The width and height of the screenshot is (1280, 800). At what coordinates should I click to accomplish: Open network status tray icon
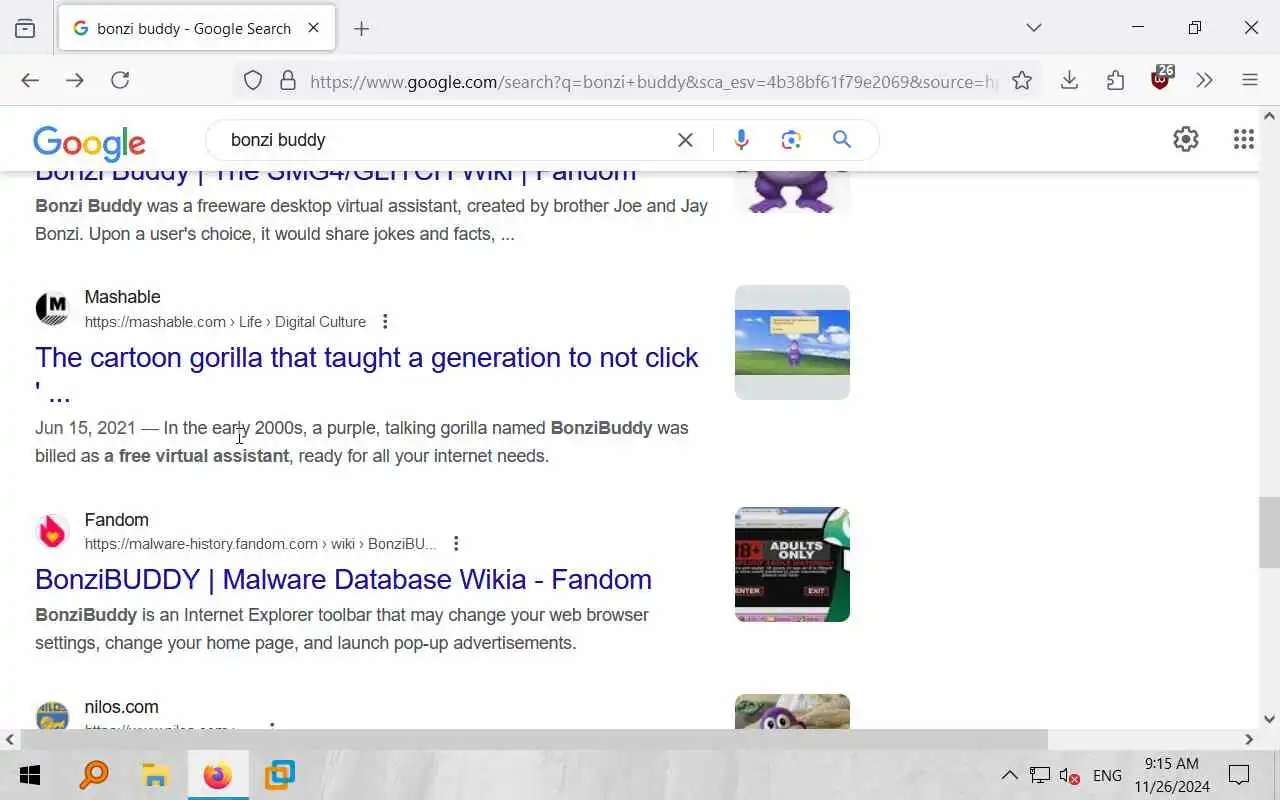[1040, 775]
